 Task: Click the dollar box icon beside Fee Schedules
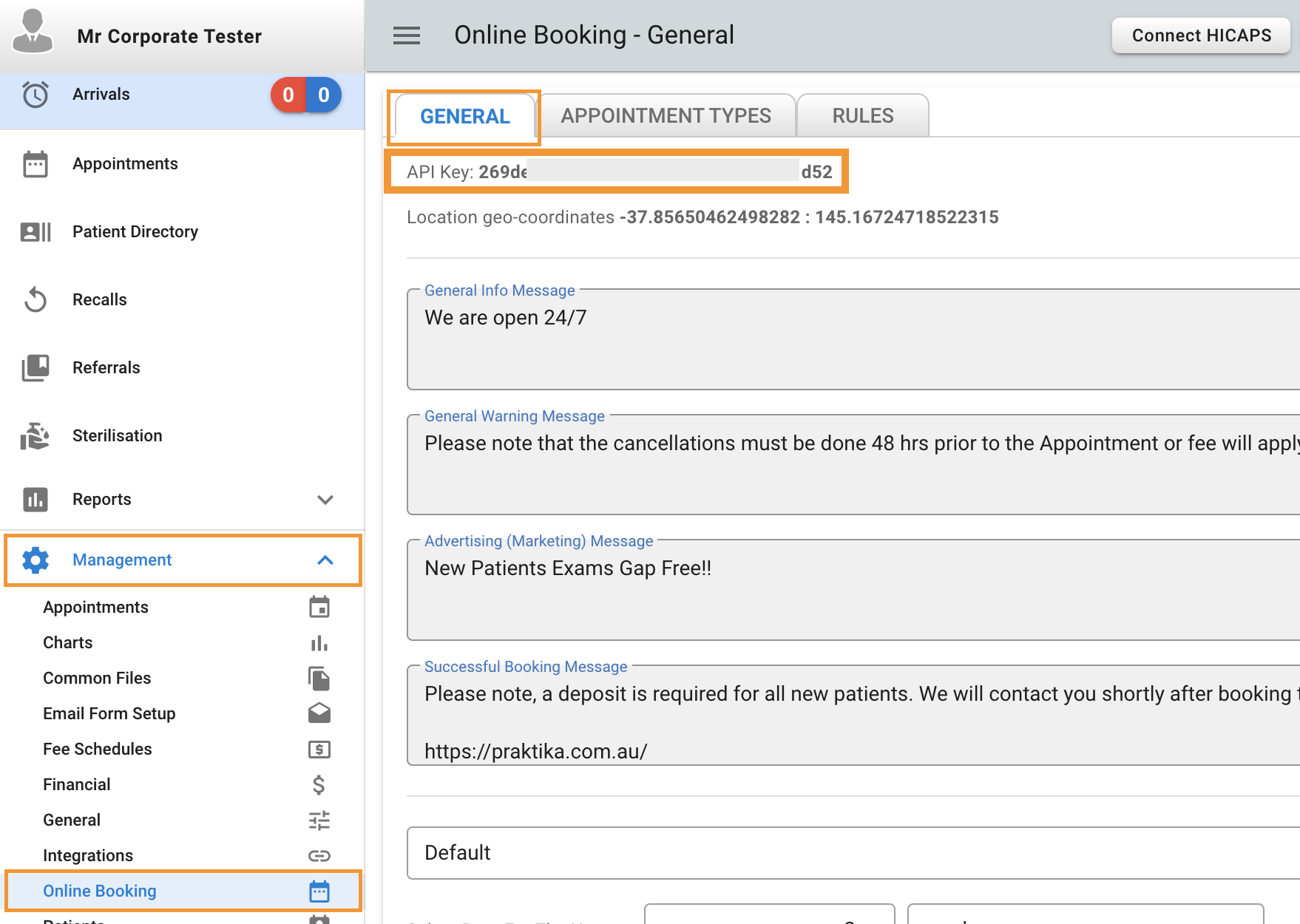point(319,750)
